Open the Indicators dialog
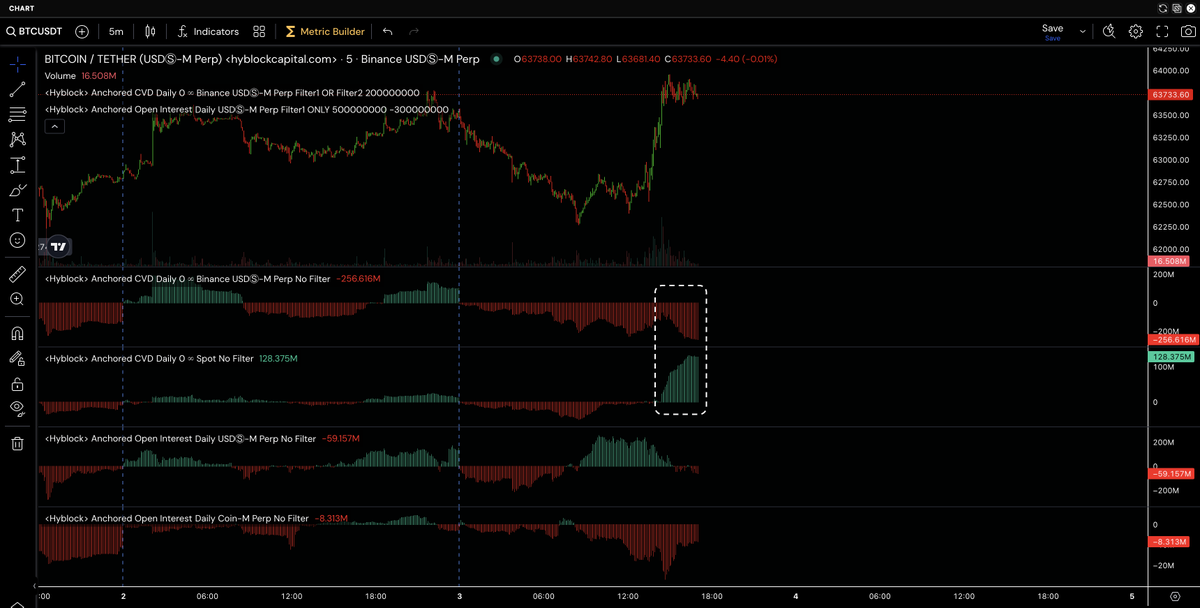1200x608 pixels. tap(208, 32)
